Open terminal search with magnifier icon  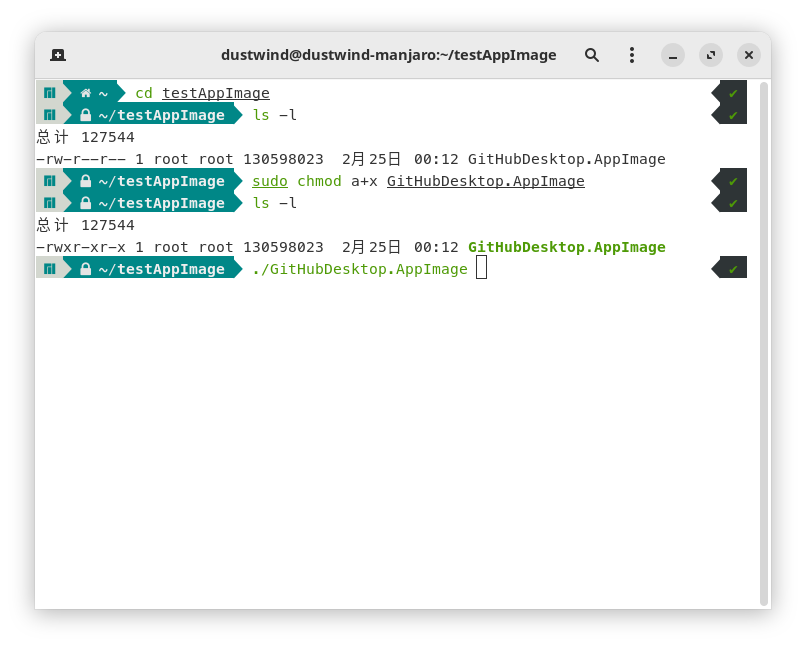tap(592, 55)
